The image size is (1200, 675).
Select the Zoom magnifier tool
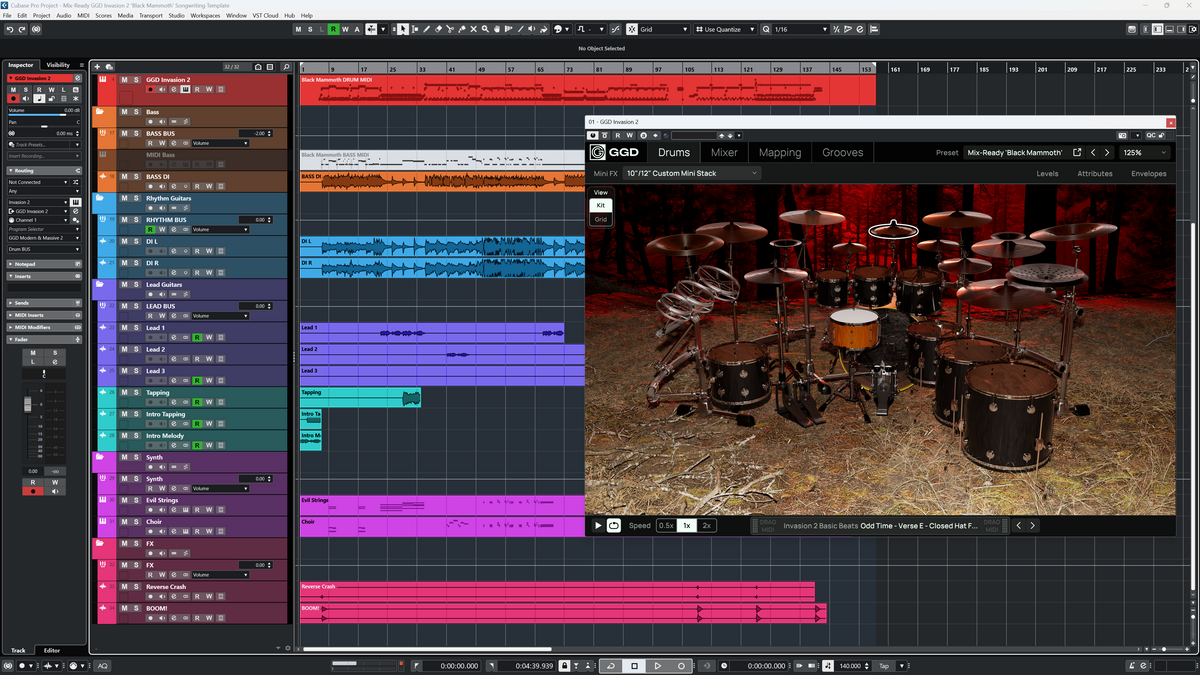485,29
